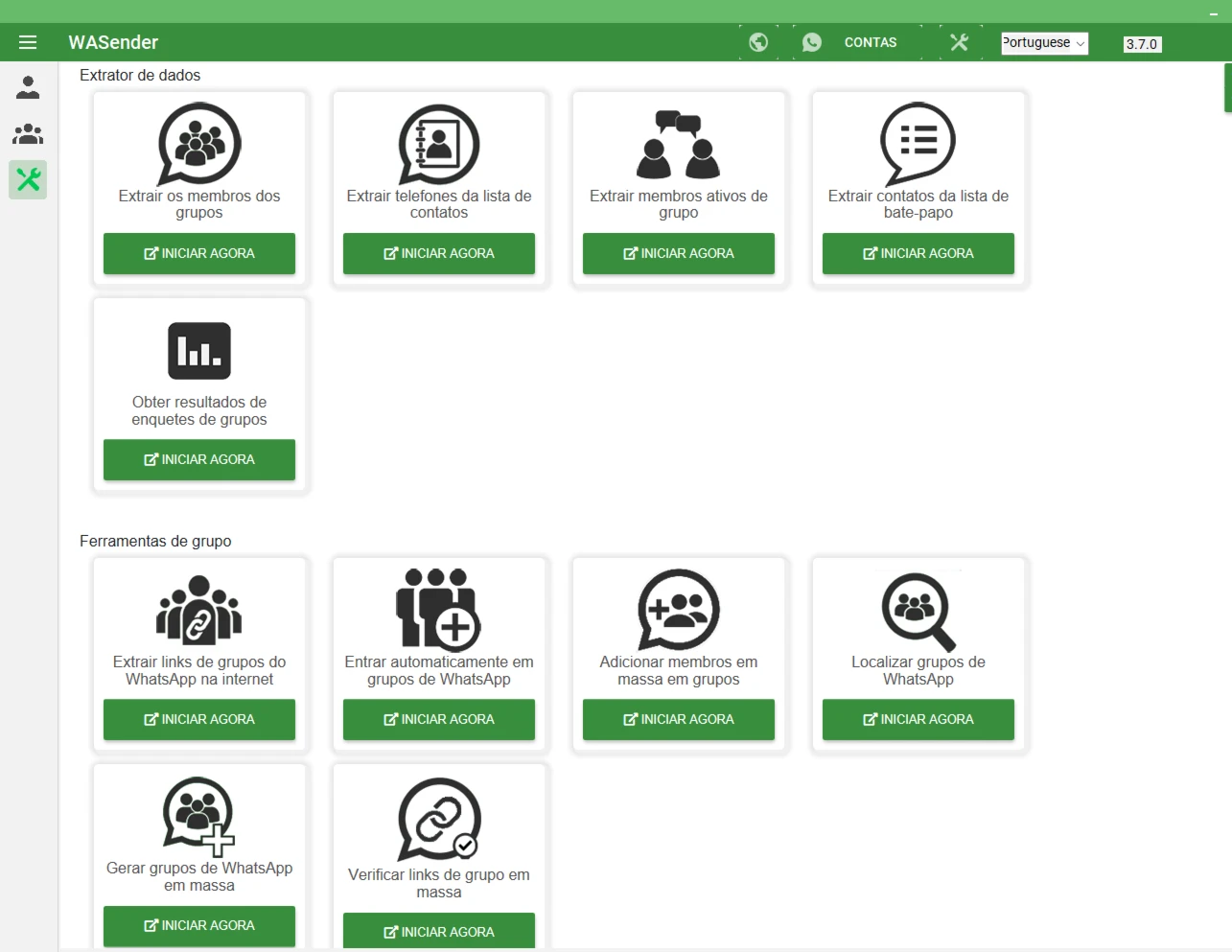Click the 'Localizar grupos de WhatsApp' label
The image size is (1232, 952).
tap(918, 670)
